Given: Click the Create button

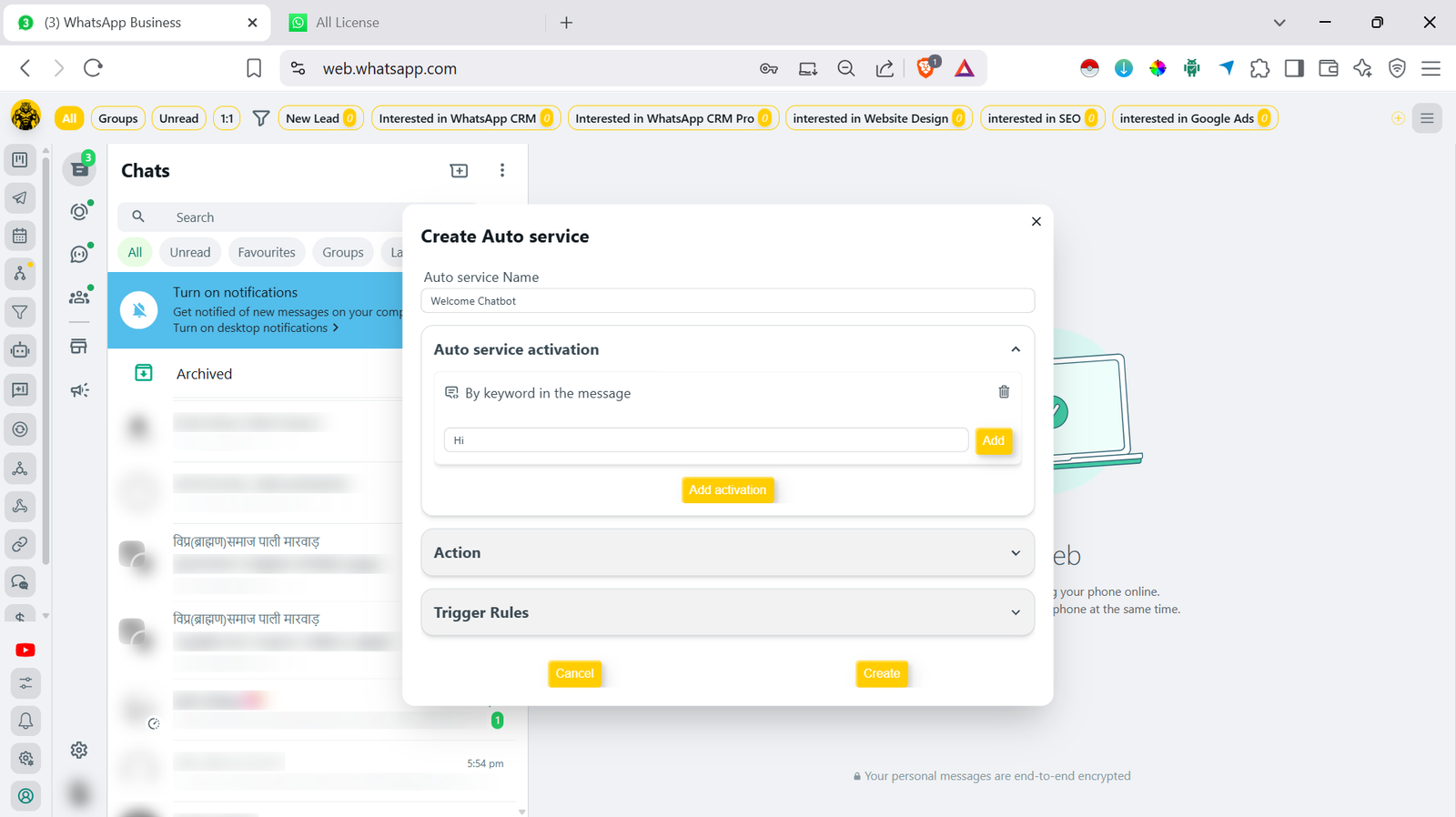Looking at the screenshot, I should [x=881, y=674].
